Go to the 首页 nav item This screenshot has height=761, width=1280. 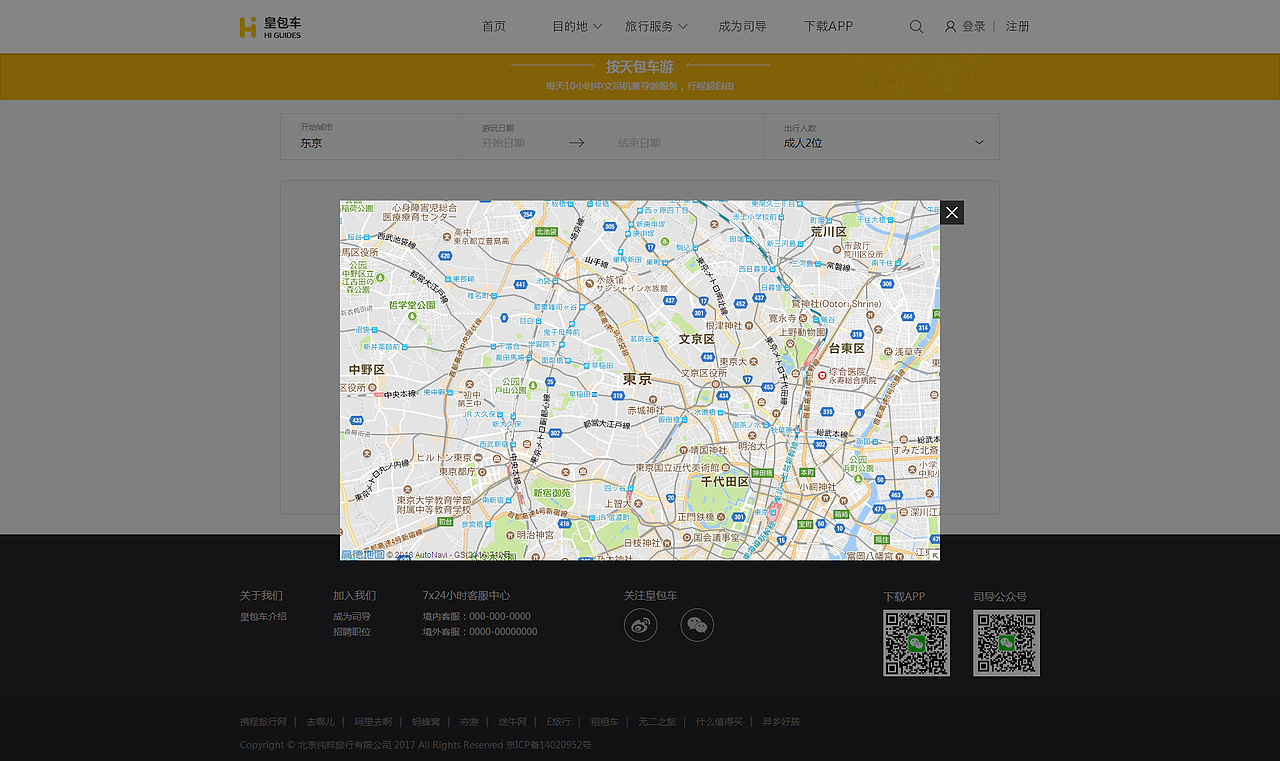494,27
